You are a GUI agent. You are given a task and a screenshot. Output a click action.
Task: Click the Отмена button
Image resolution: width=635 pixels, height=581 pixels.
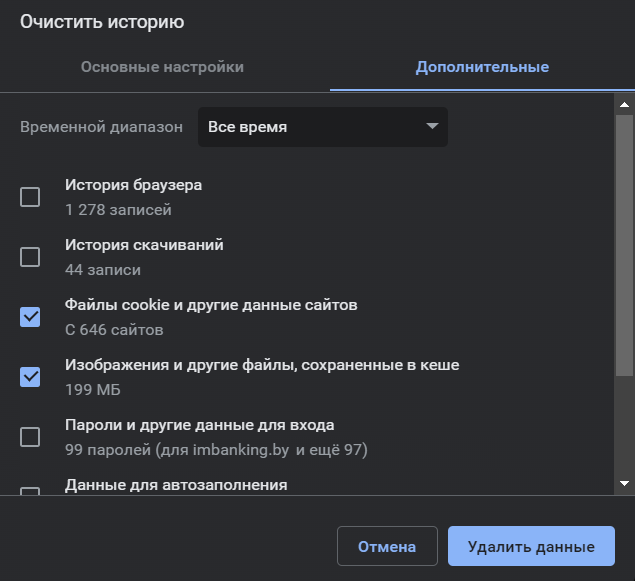(x=387, y=546)
